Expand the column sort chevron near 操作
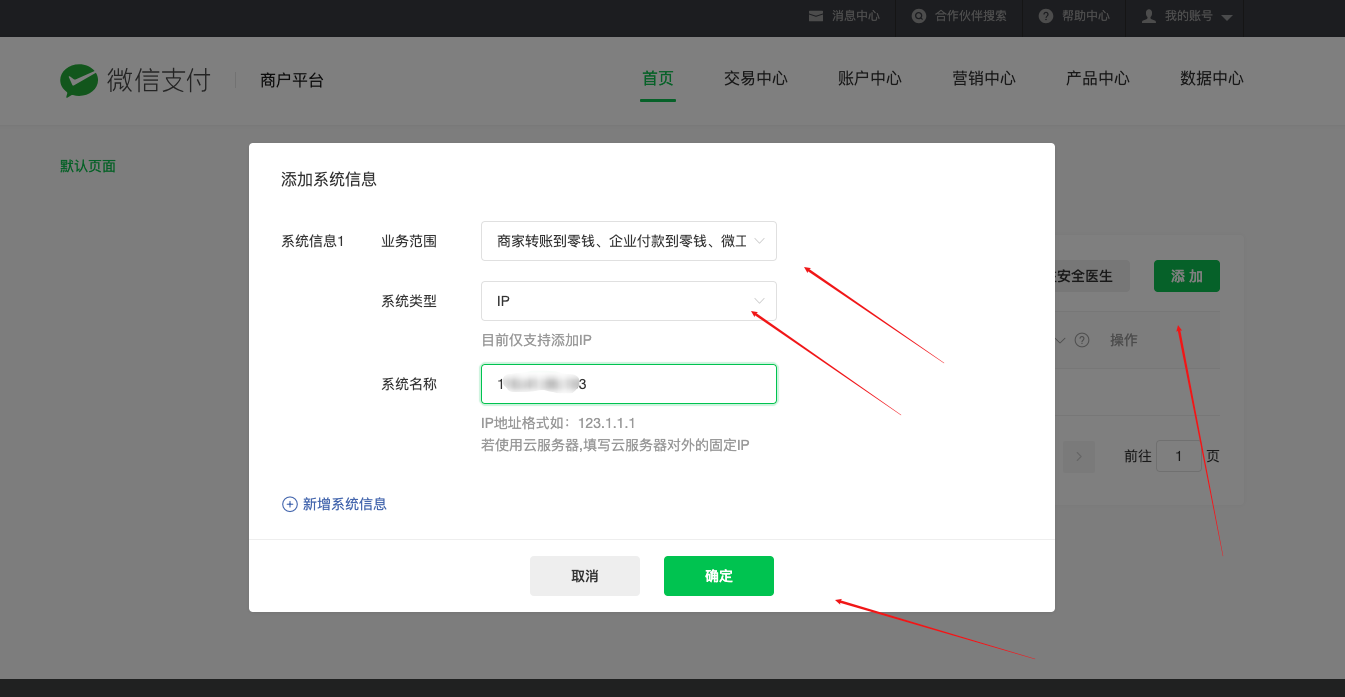 [x=1061, y=340]
